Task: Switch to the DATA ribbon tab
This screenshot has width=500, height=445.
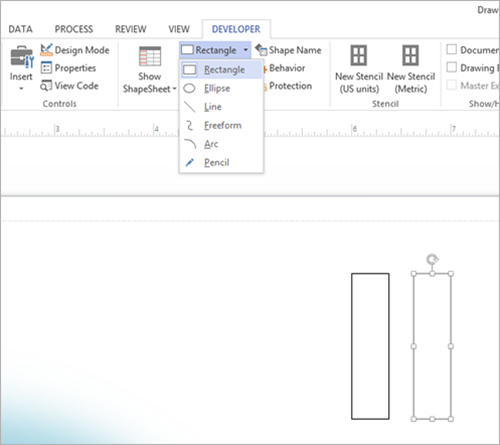Action: (x=20, y=29)
